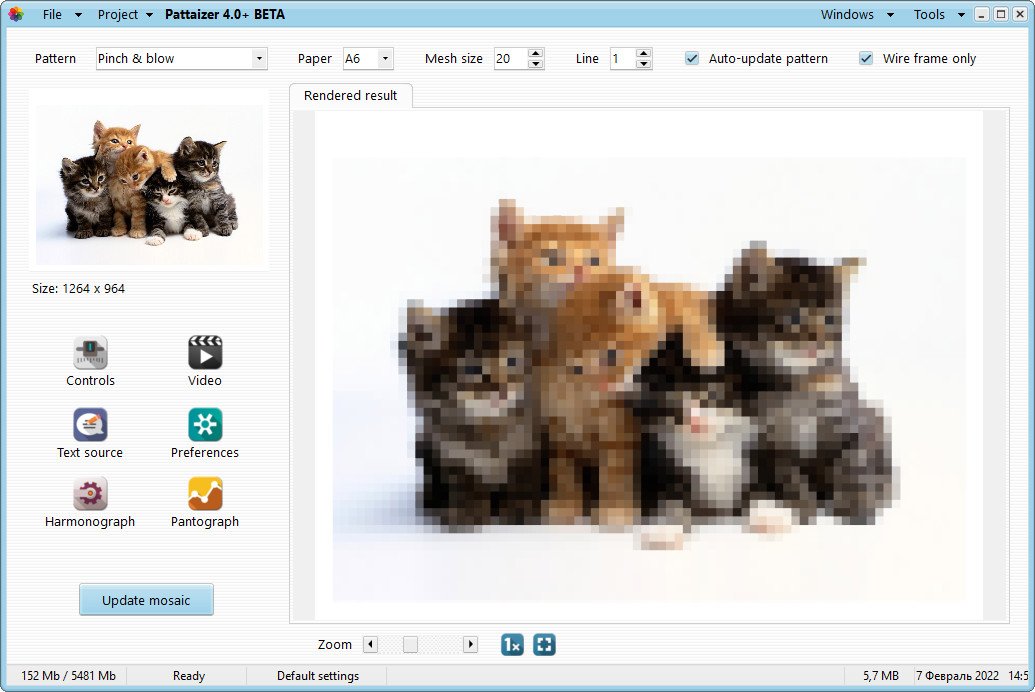Switch to the Rendered result tab
The image size is (1035, 692).
350,96
